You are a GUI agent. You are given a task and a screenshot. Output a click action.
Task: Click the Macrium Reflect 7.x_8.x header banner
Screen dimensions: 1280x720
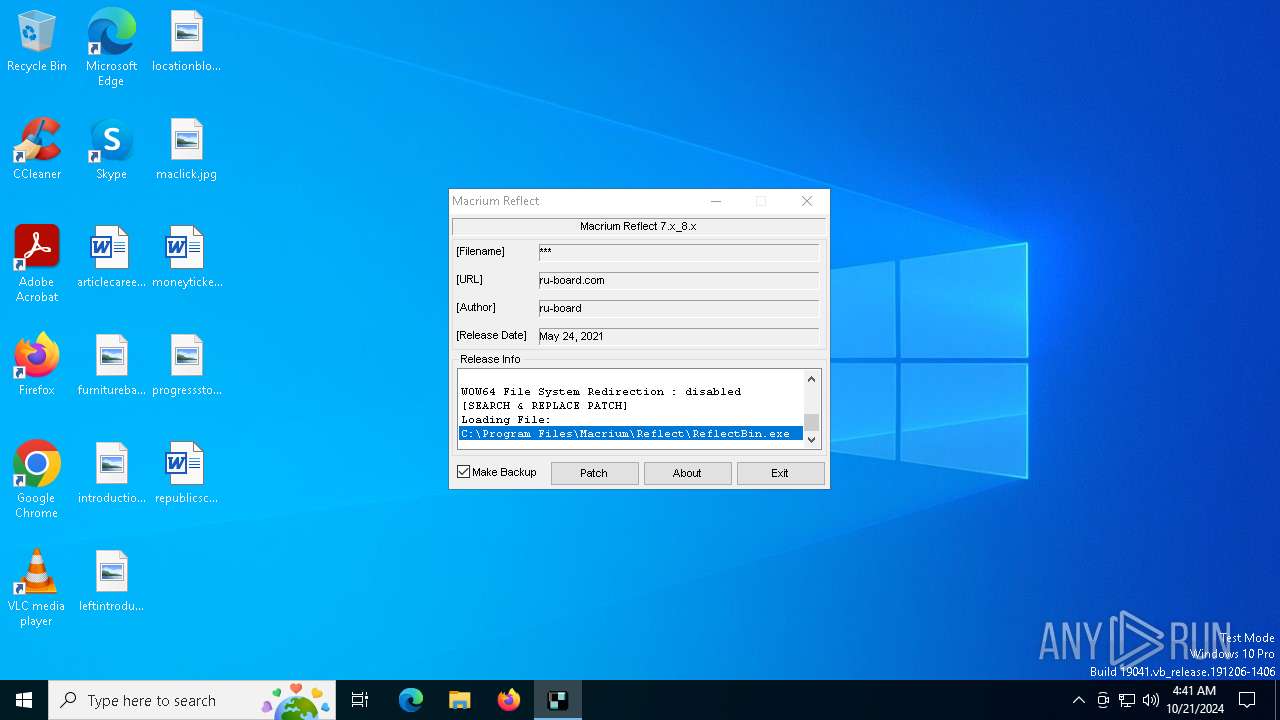[638, 226]
